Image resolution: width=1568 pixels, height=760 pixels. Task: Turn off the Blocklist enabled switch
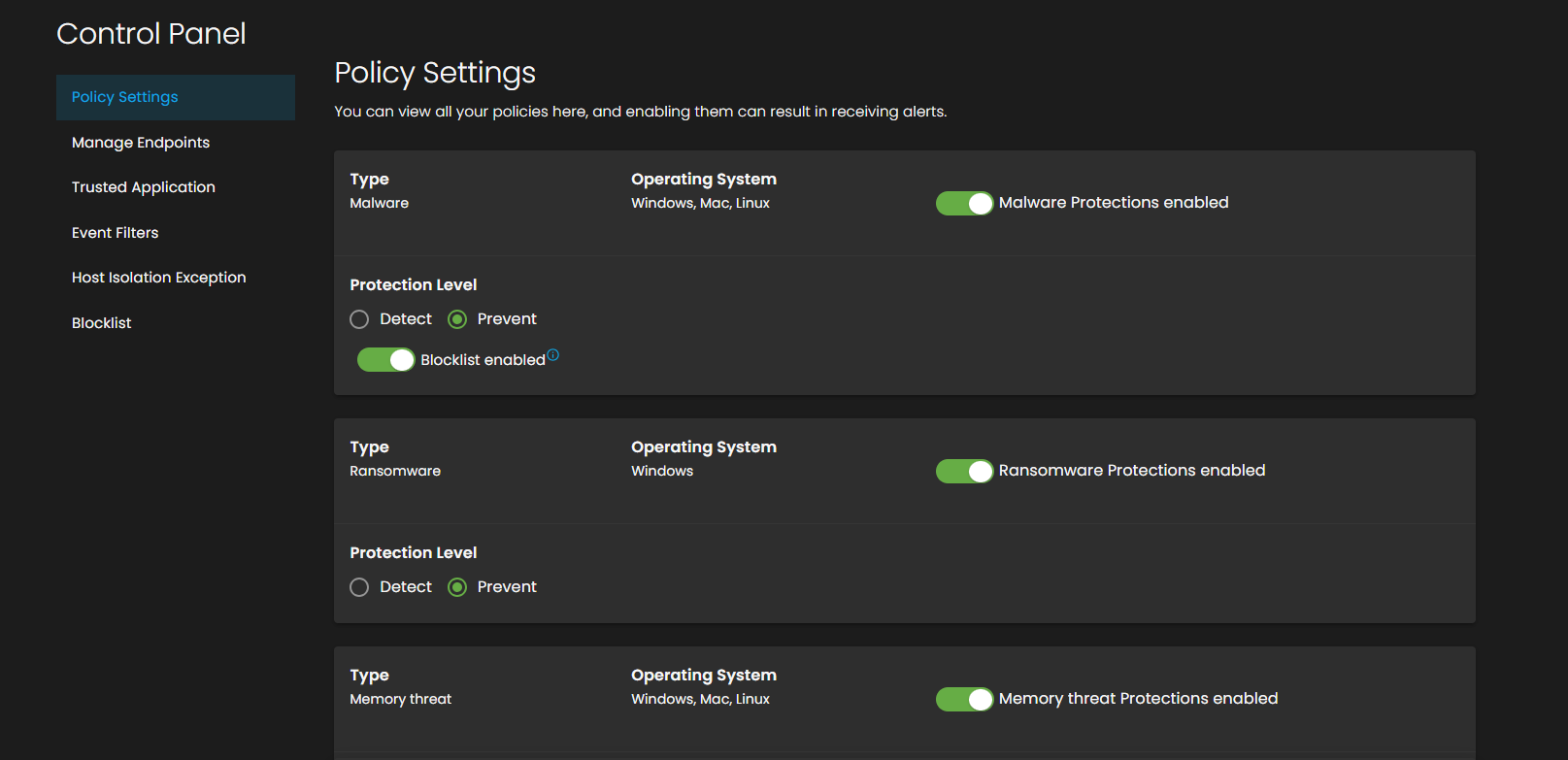385,360
